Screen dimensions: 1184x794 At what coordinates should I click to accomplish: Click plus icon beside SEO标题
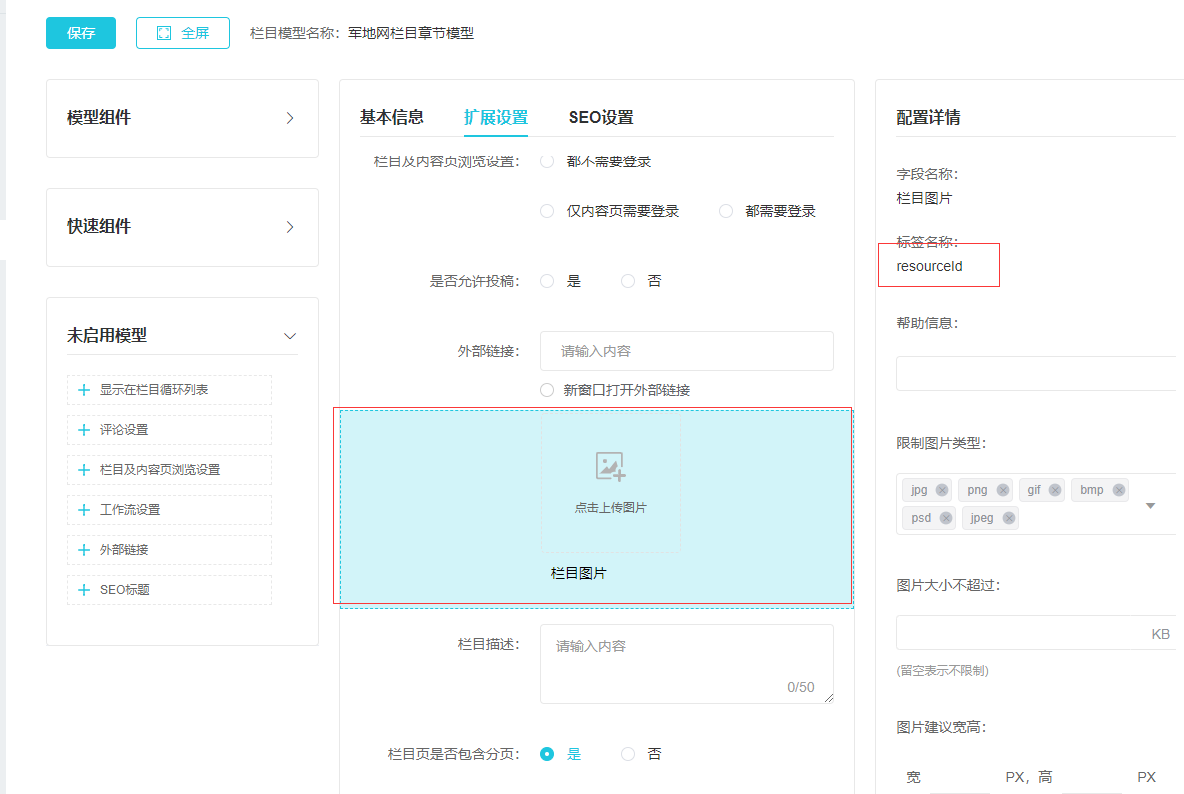(84, 590)
